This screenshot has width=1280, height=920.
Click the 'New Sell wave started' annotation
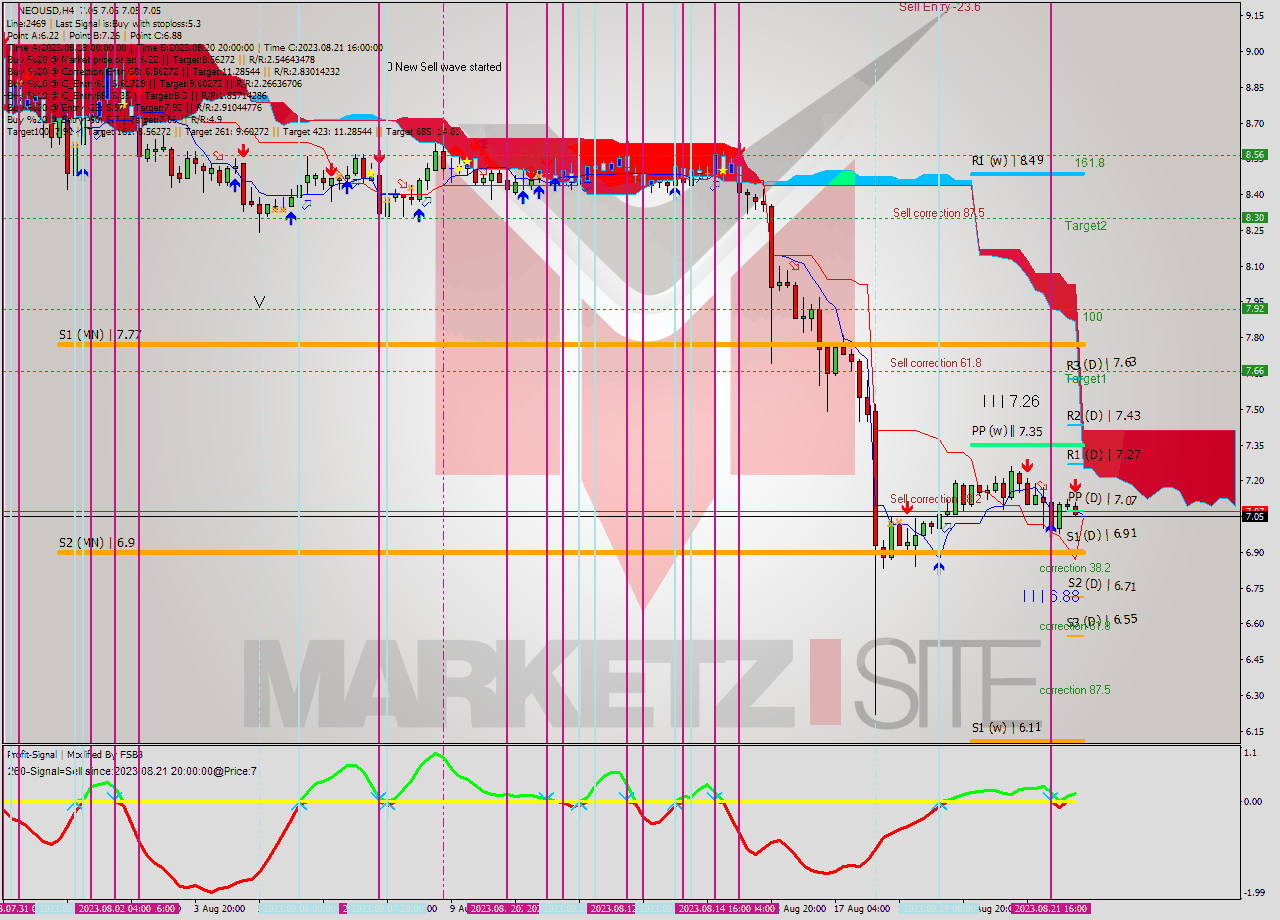[450, 67]
